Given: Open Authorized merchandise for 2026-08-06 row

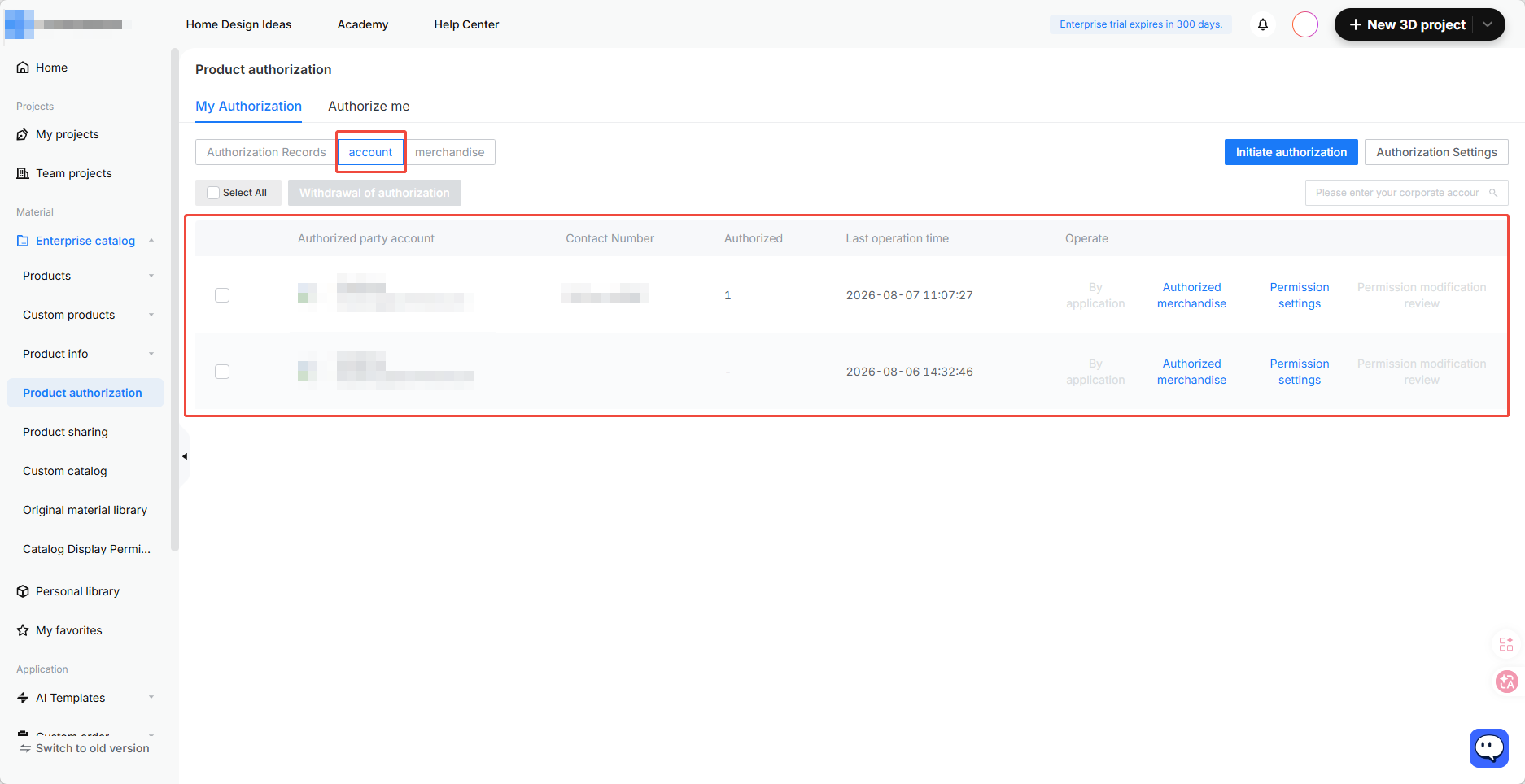Looking at the screenshot, I should (x=1191, y=372).
